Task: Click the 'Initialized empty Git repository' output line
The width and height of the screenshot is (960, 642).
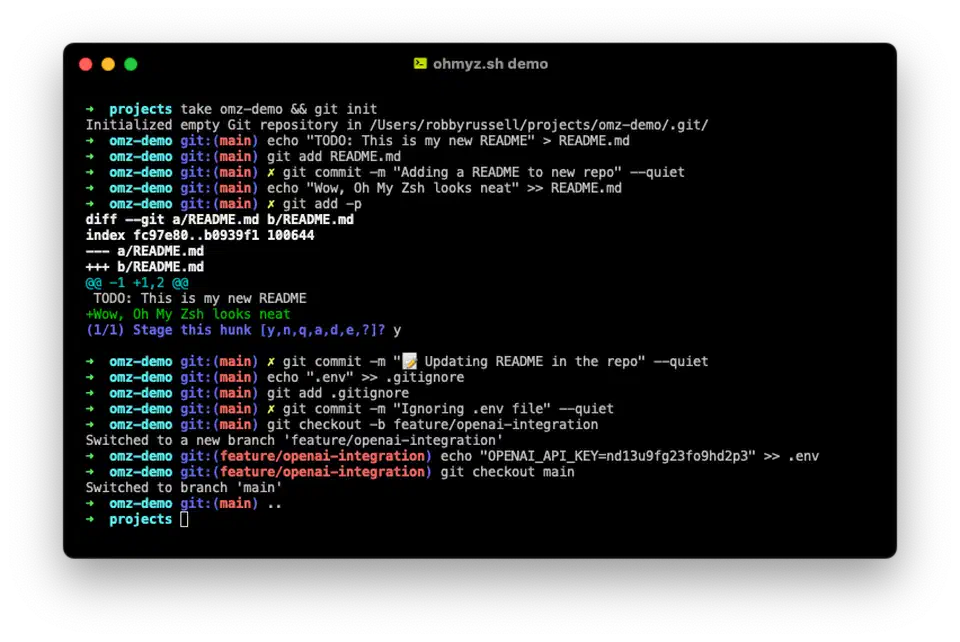Action: coord(397,125)
